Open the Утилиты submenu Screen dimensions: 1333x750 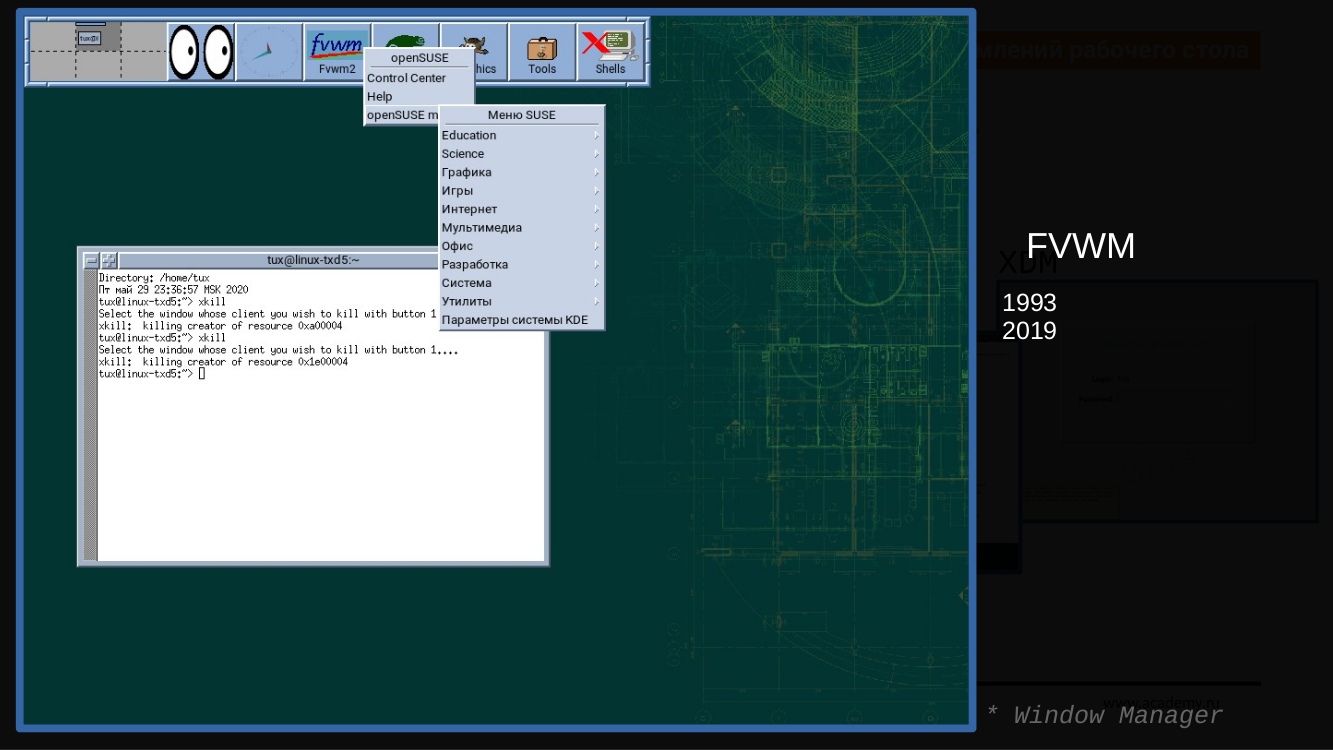522,301
